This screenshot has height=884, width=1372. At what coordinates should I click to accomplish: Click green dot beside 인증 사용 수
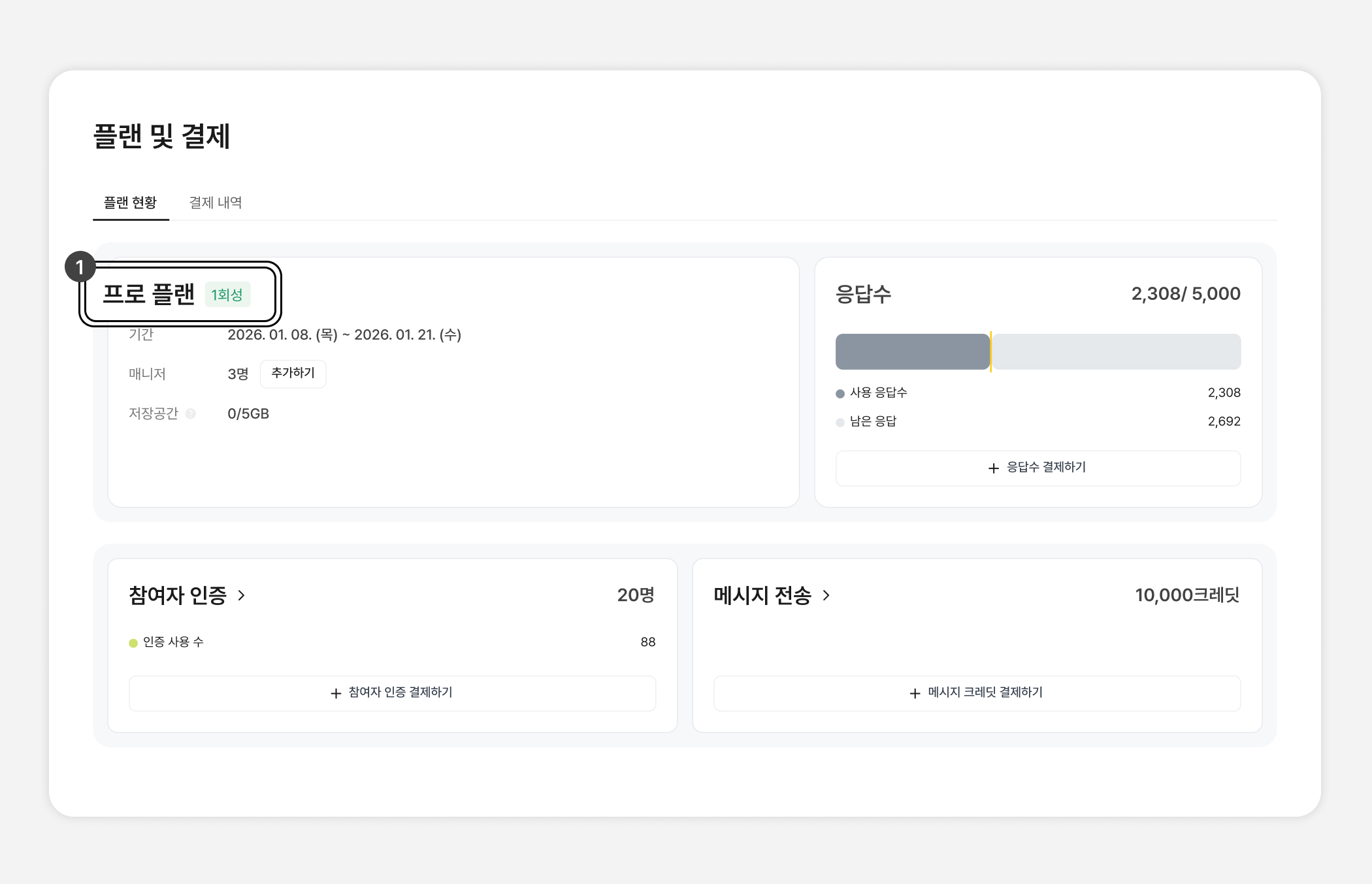[133, 643]
